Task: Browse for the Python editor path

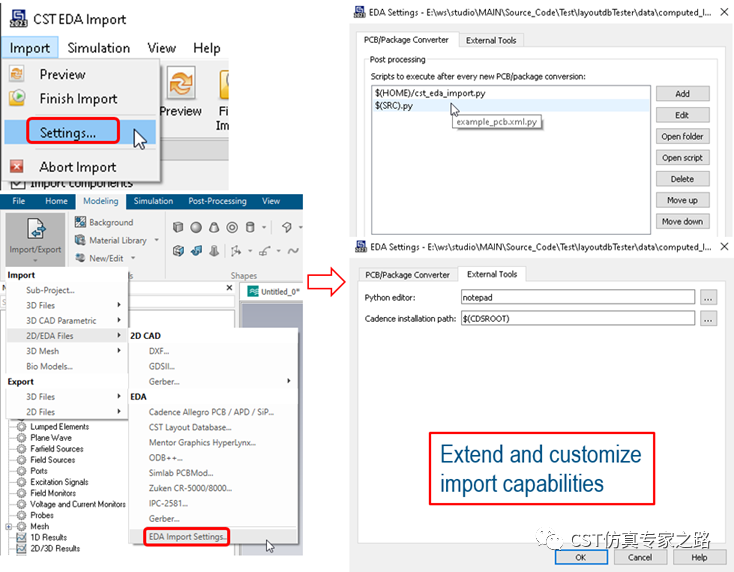Action: [708, 297]
